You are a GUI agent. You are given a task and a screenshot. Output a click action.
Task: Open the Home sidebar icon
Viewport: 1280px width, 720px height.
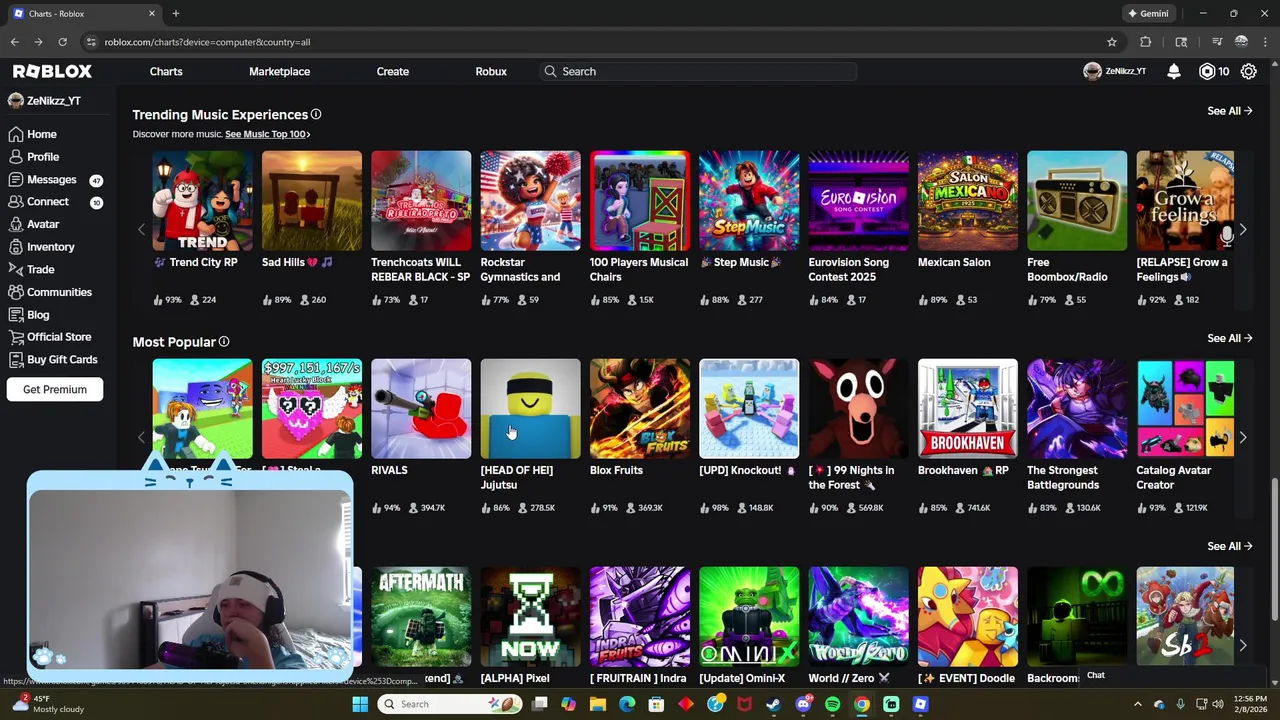[x=16, y=134]
